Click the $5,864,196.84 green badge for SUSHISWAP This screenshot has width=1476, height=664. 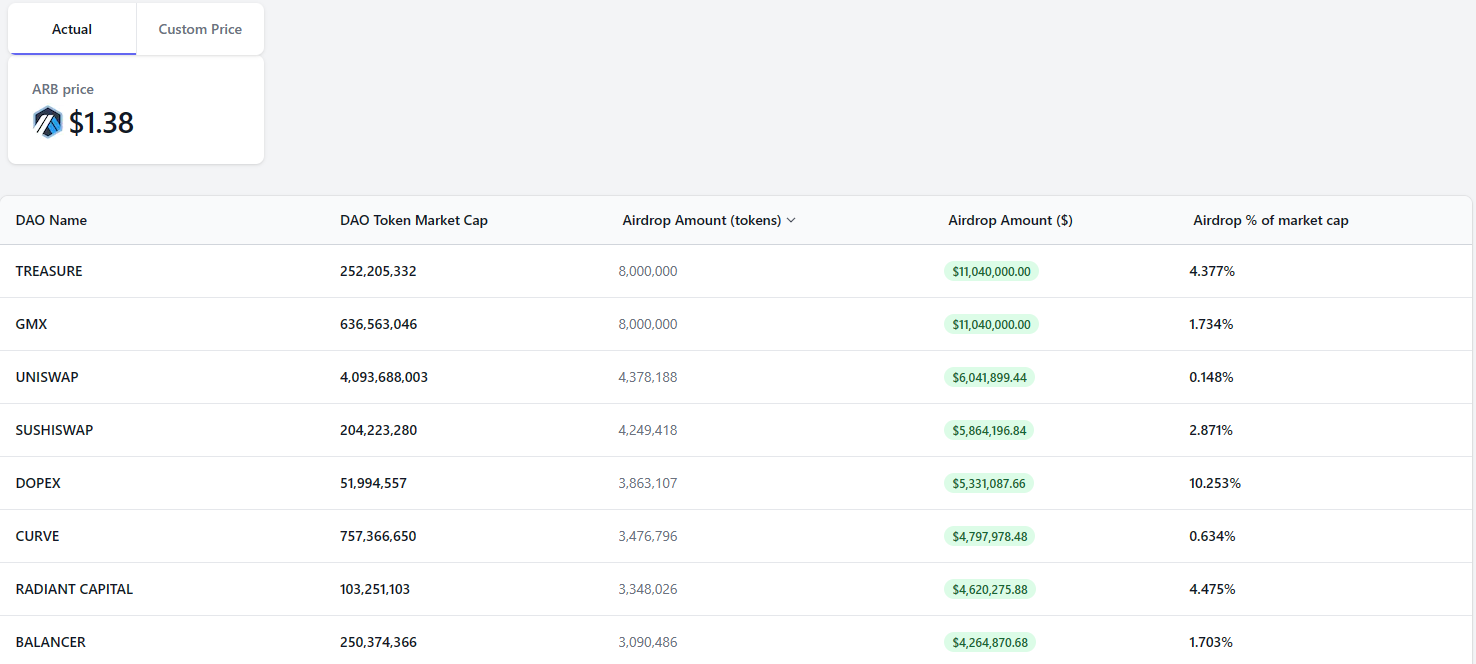tap(989, 430)
